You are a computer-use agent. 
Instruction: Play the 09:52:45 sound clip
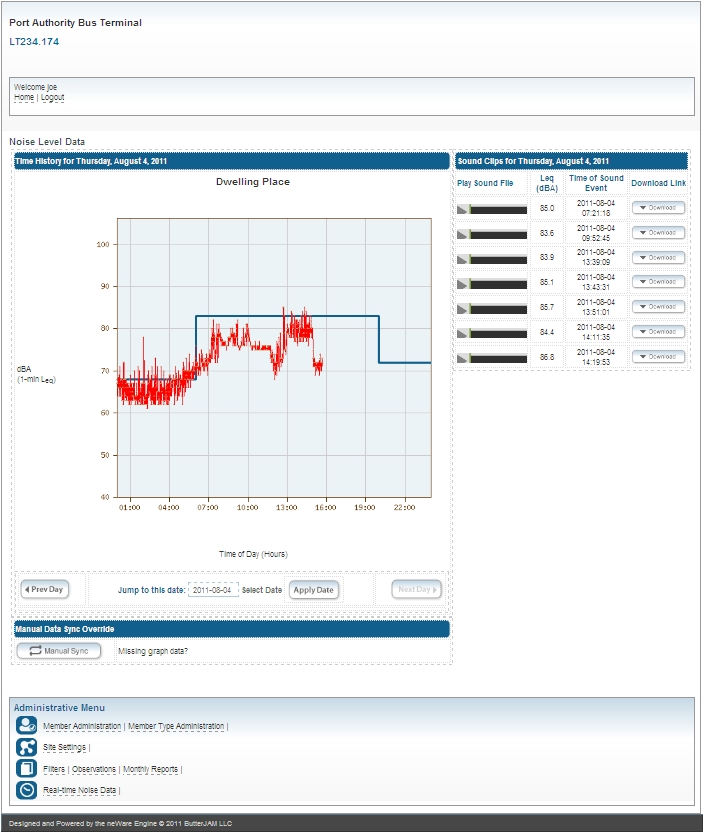point(462,234)
